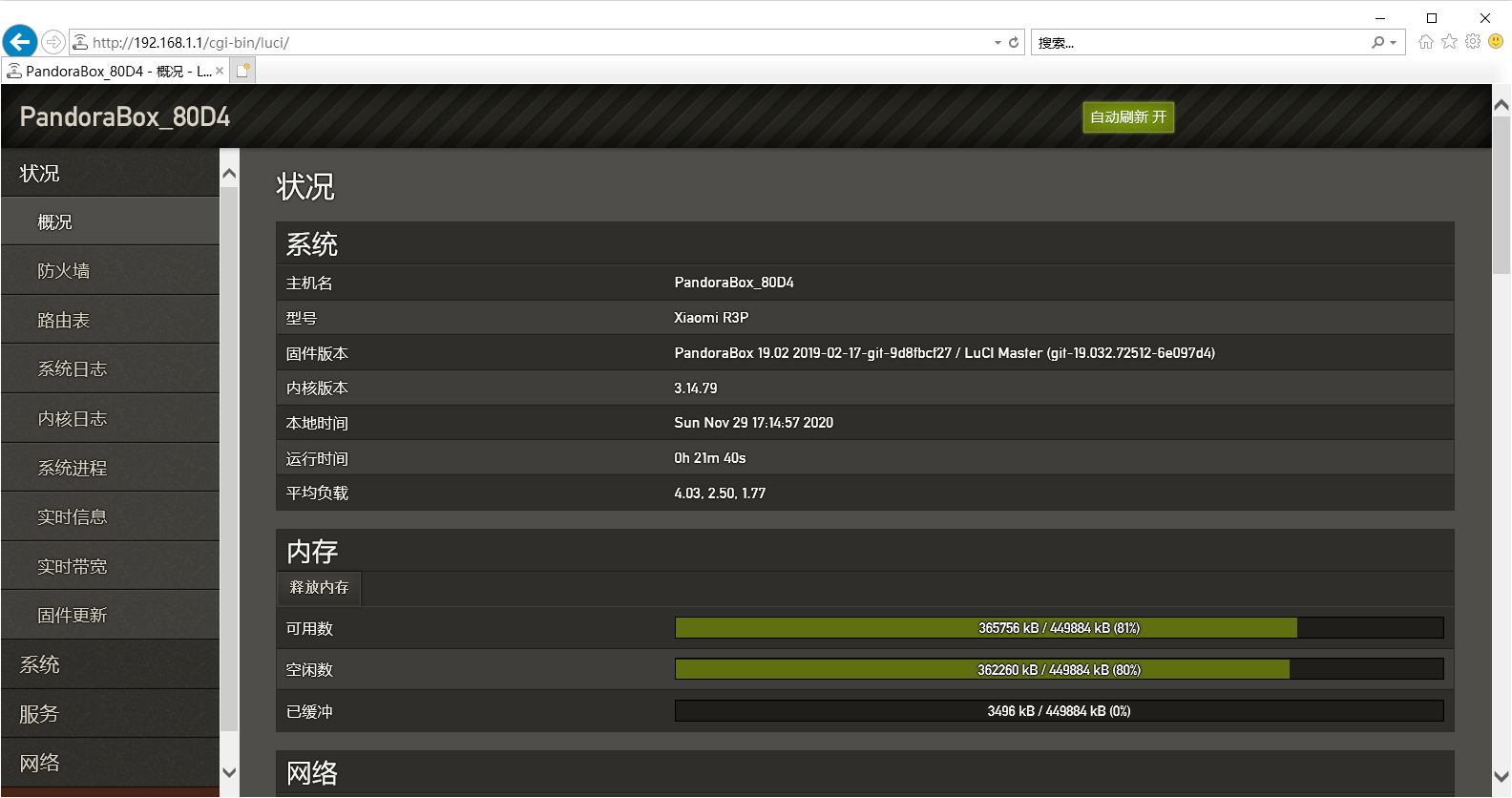Click the page scrollbar down arrow
The height and width of the screenshot is (798, 1512).
(x=1501, y=777)
